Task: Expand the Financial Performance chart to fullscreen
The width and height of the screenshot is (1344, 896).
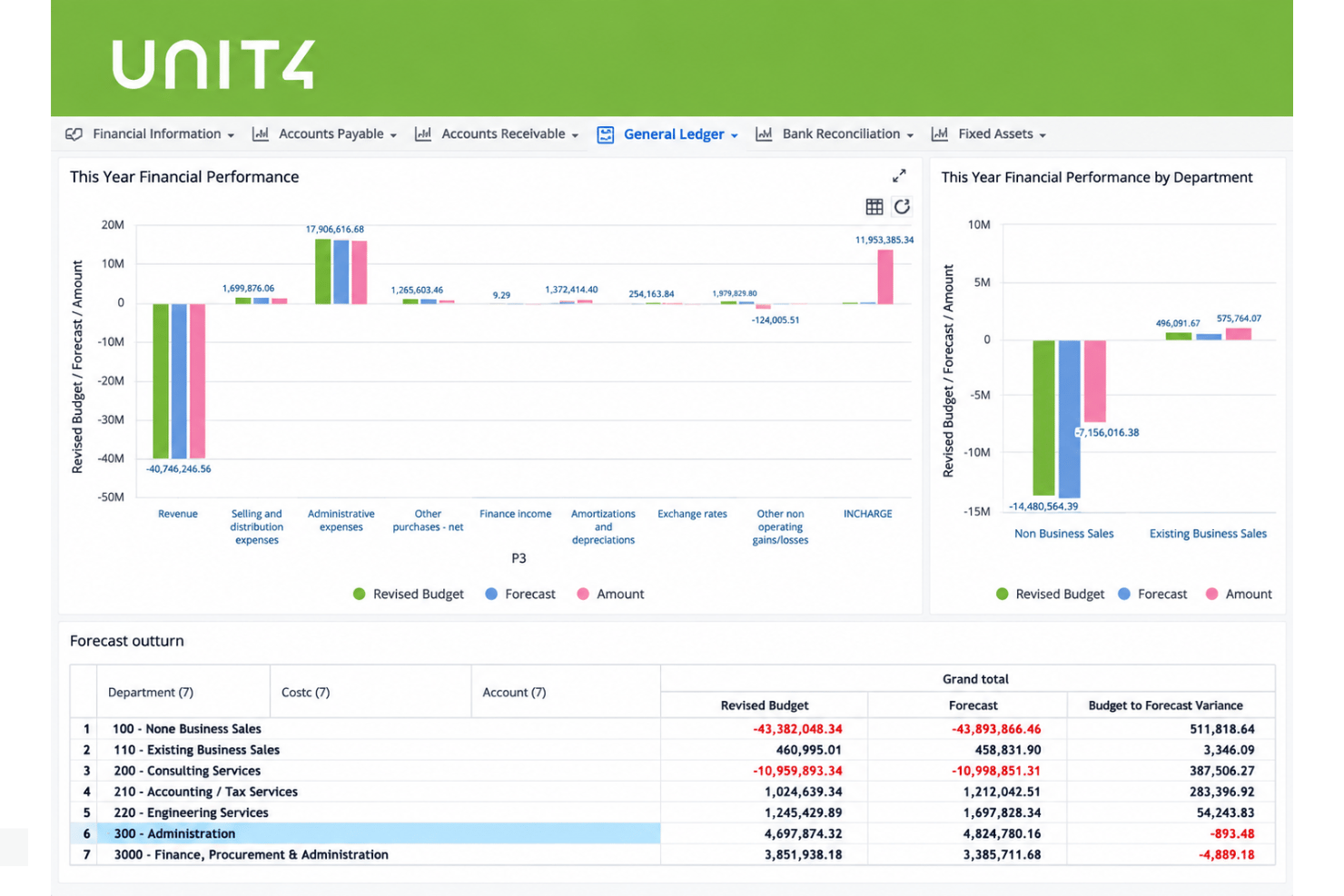Action: (x=899, y=175)
